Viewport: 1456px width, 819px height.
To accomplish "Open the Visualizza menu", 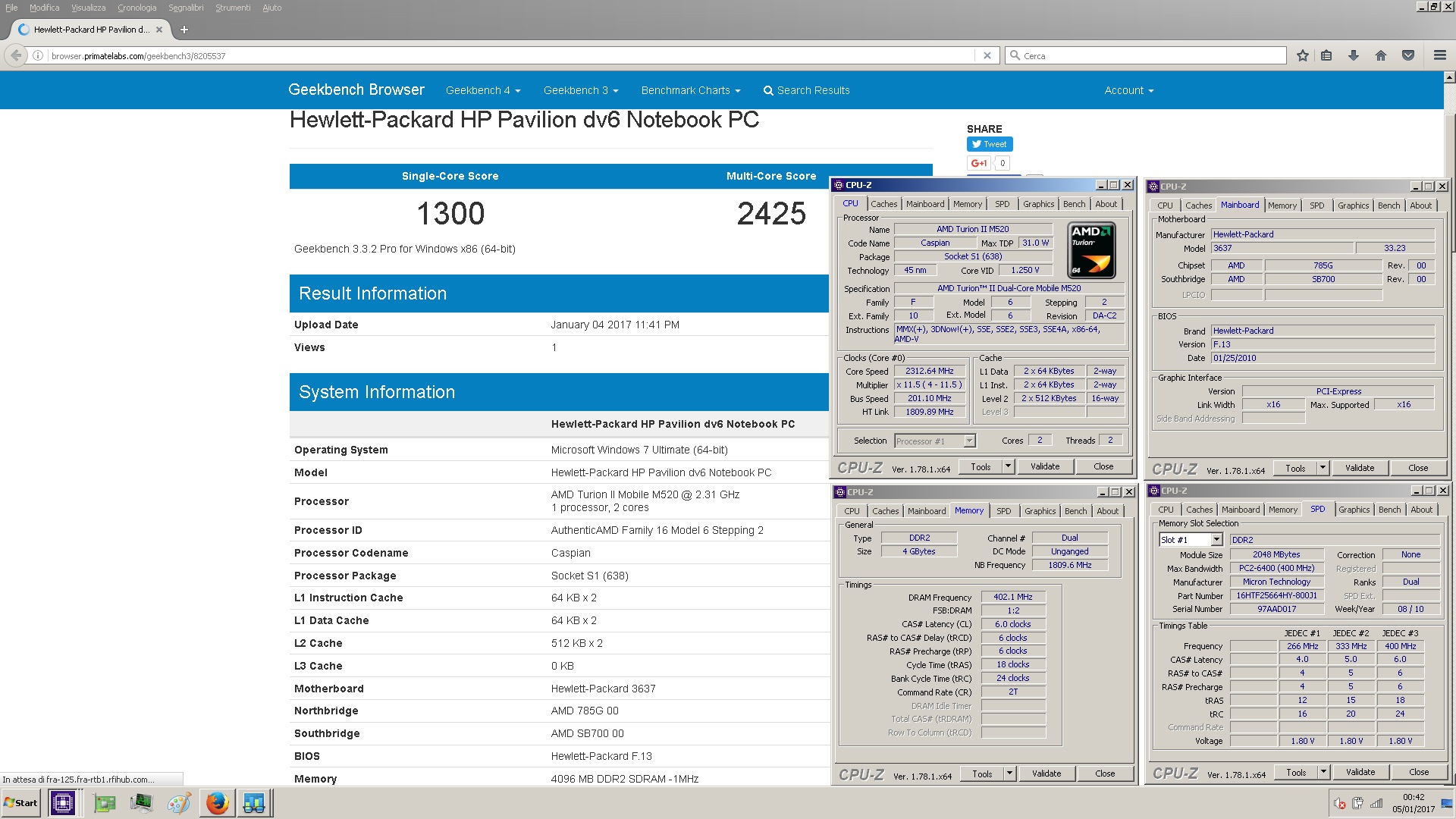I will (x=89, y=8).
